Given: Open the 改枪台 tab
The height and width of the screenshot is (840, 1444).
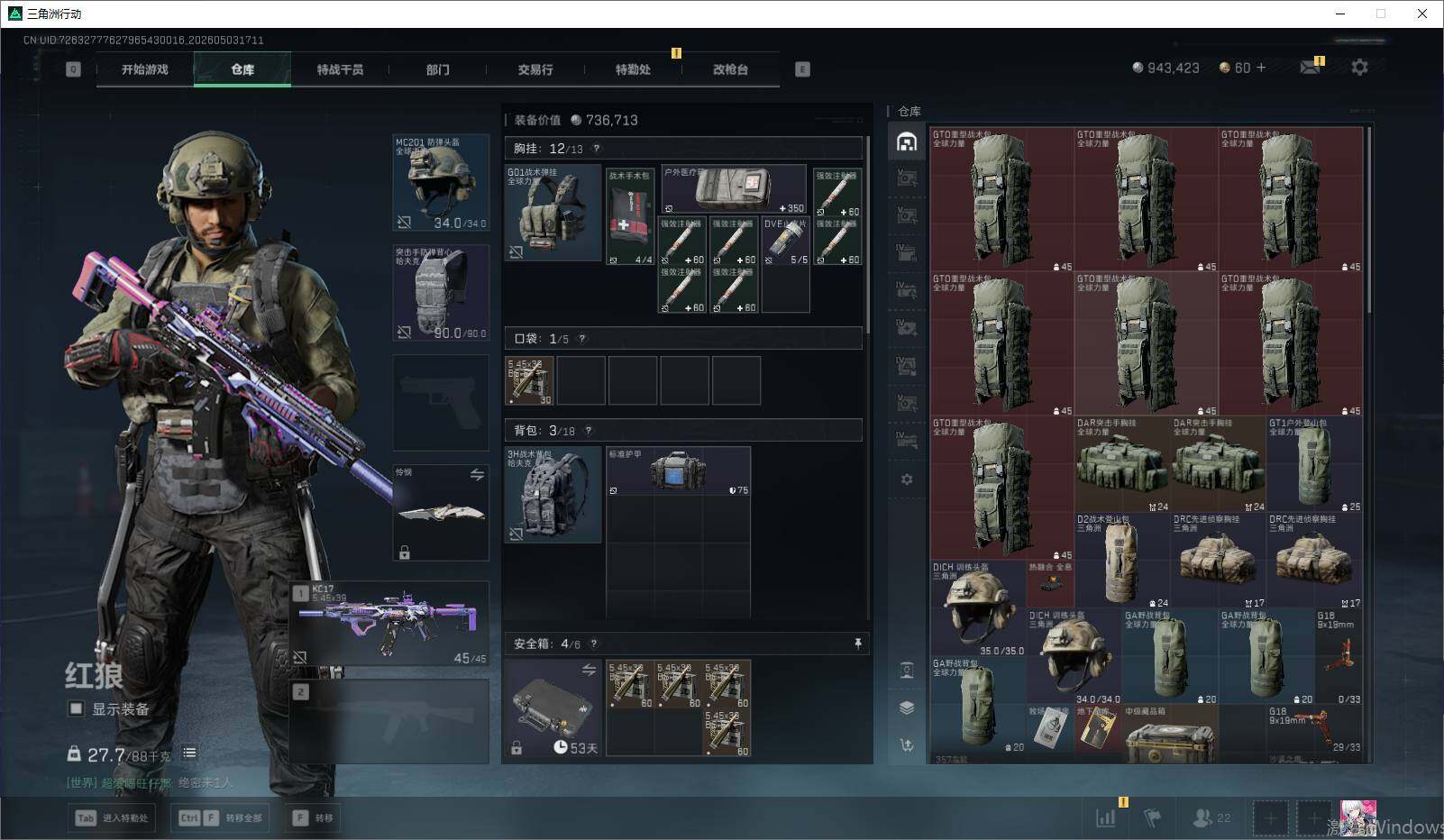Looking at the screenshot, I should click(x=730, y=69).
